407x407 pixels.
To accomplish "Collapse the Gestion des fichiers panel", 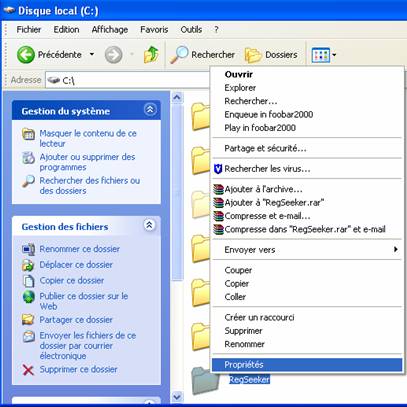I will click(149, 225).
